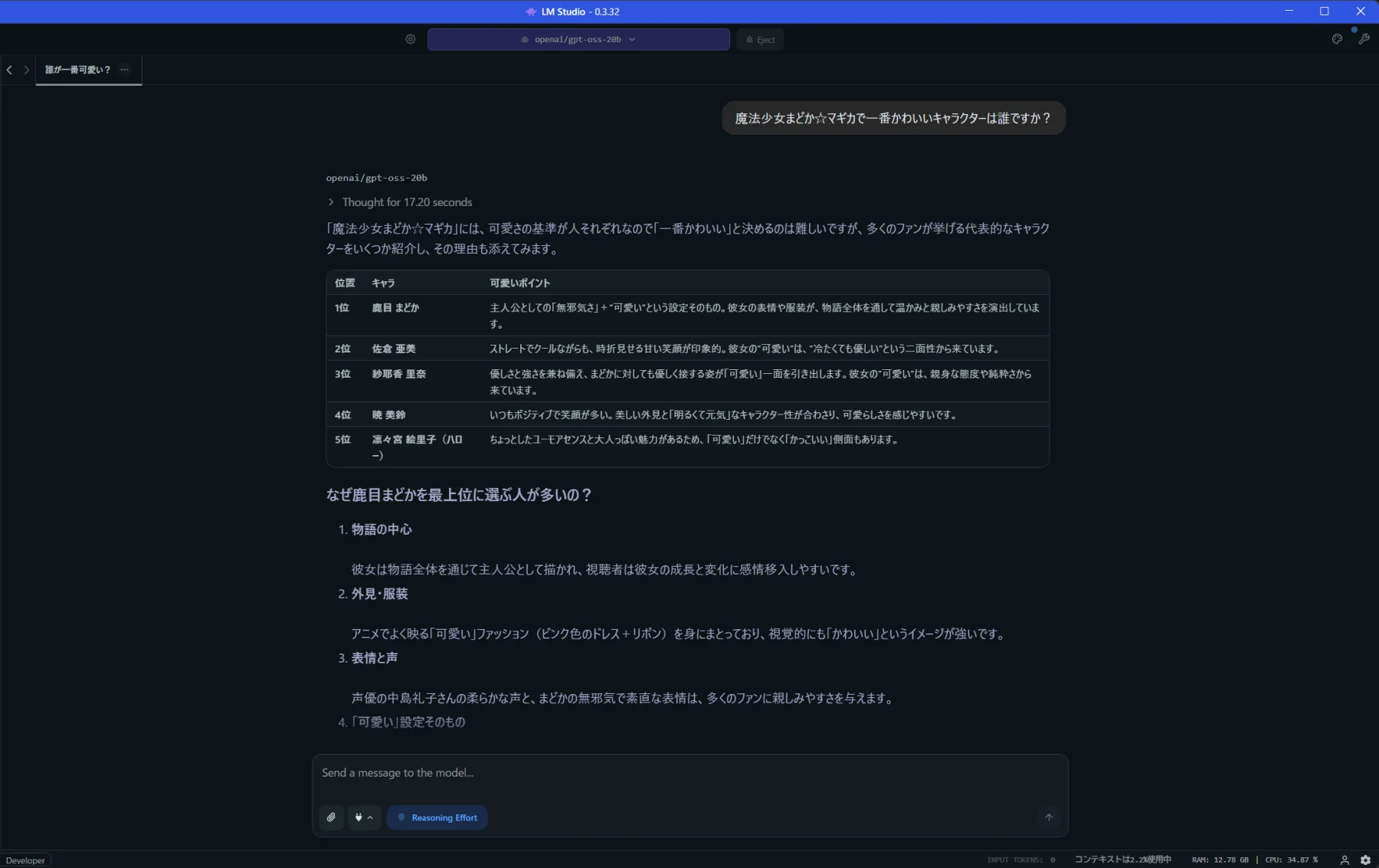Open the openai/gpt-oss-20b model dropdown
Image resolution: width=1379 pixels, height=868 pixels.
(x=578, y=39)
